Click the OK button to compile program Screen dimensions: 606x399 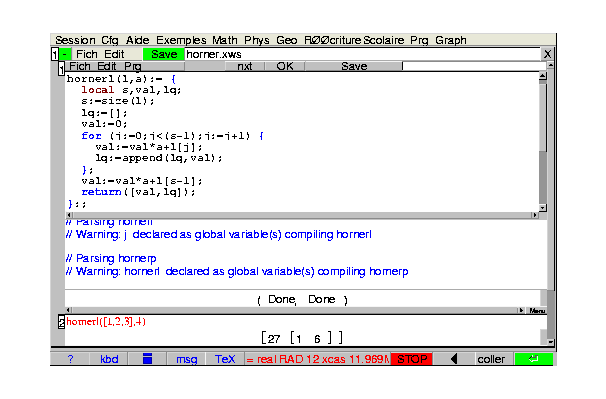point(285,66)
